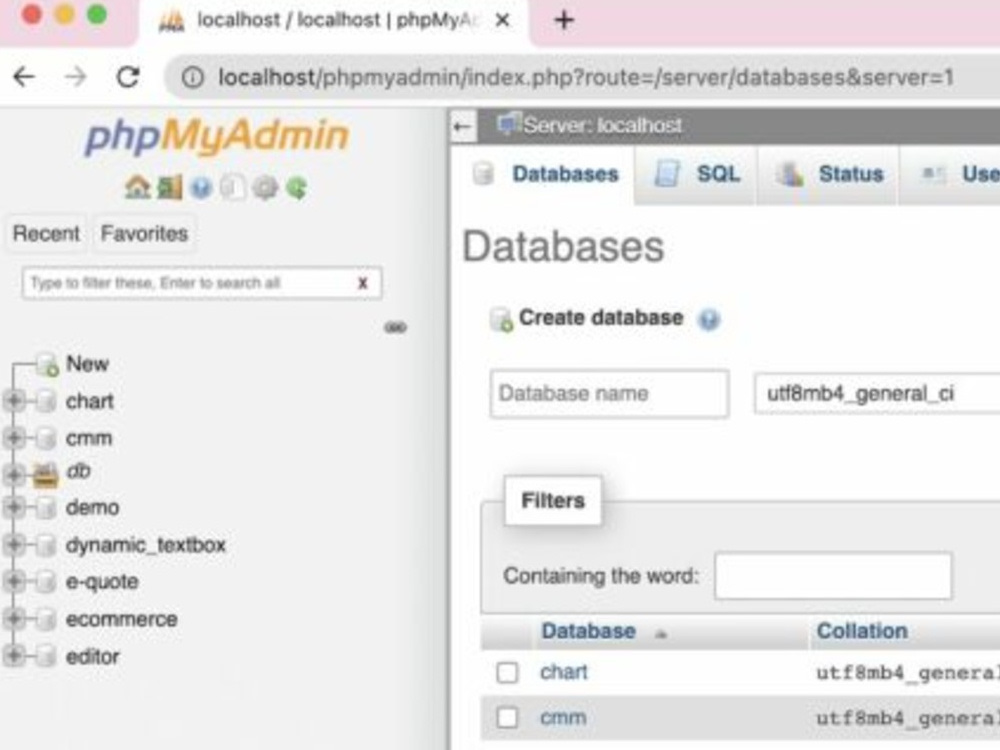Select dynamic_textbox in the navigation tree

pos(146,545)
